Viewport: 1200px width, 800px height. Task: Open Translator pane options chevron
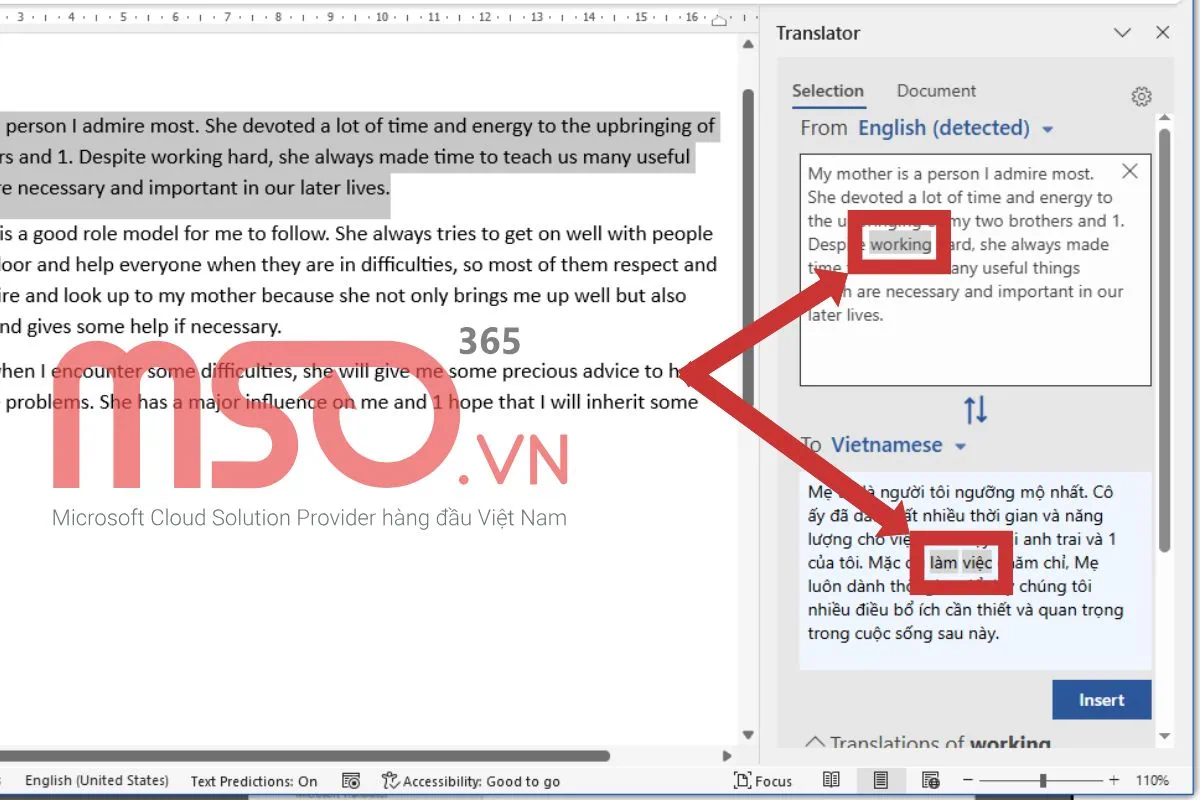(1122, 33)
